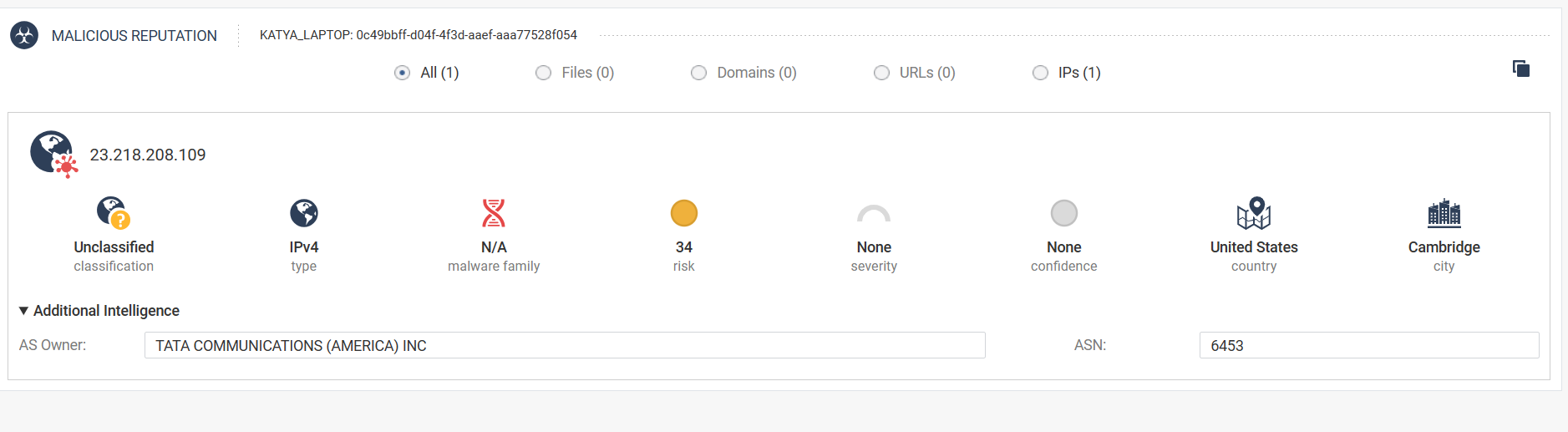Click the Cambridge city buildings icon
The width and height of the screenshot is (1568, 432).
pos(1444,214)
